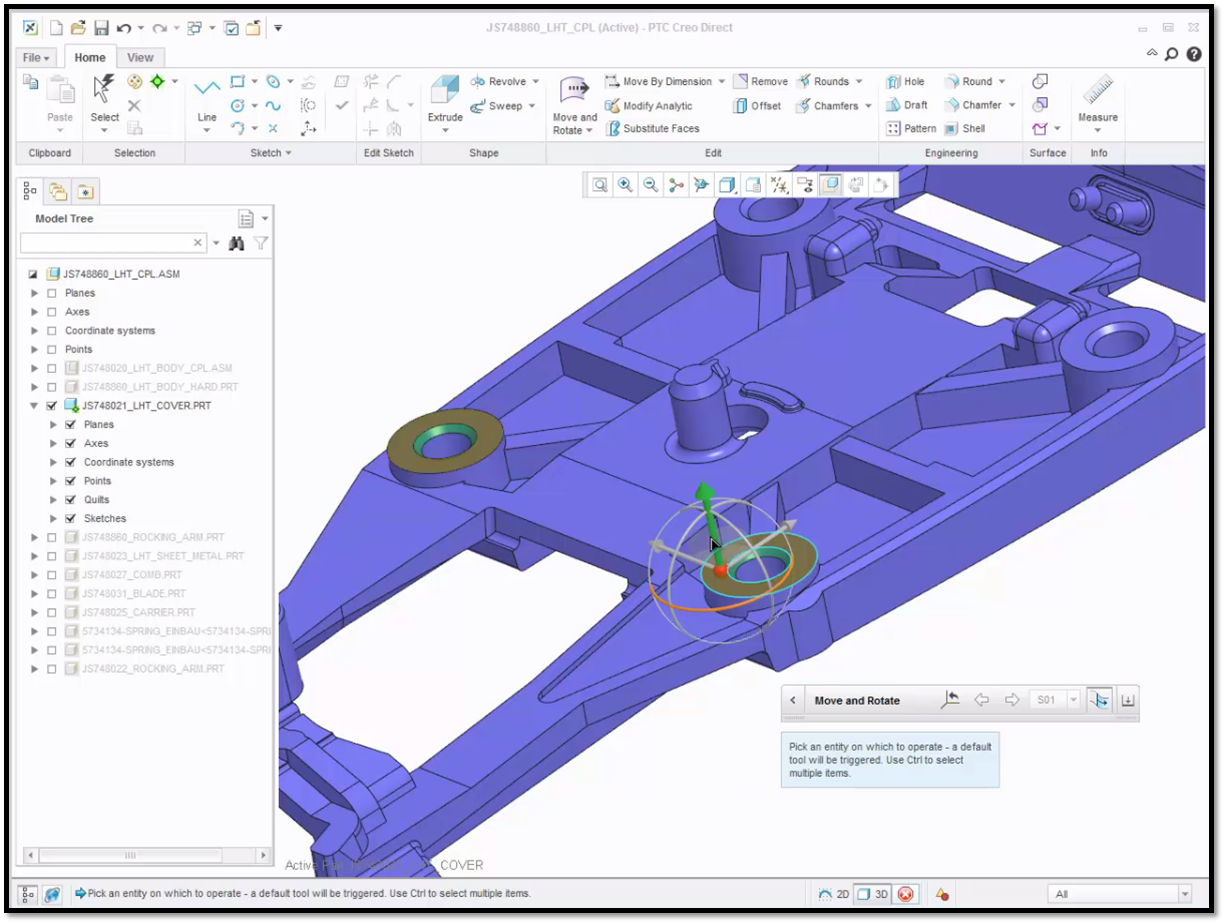Click the Shell tool

(964, 129)
